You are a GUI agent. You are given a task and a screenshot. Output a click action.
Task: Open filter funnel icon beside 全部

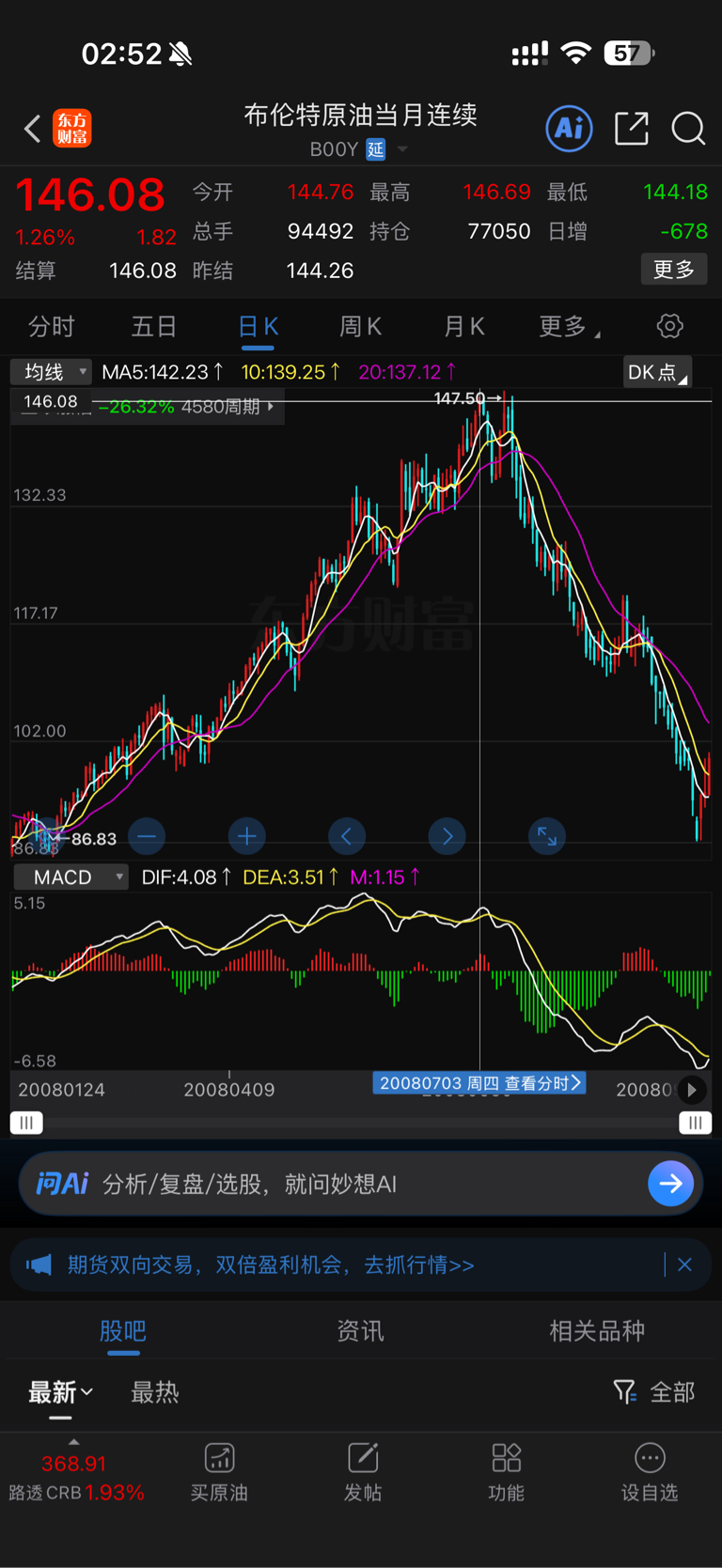tap(624, 1391)
